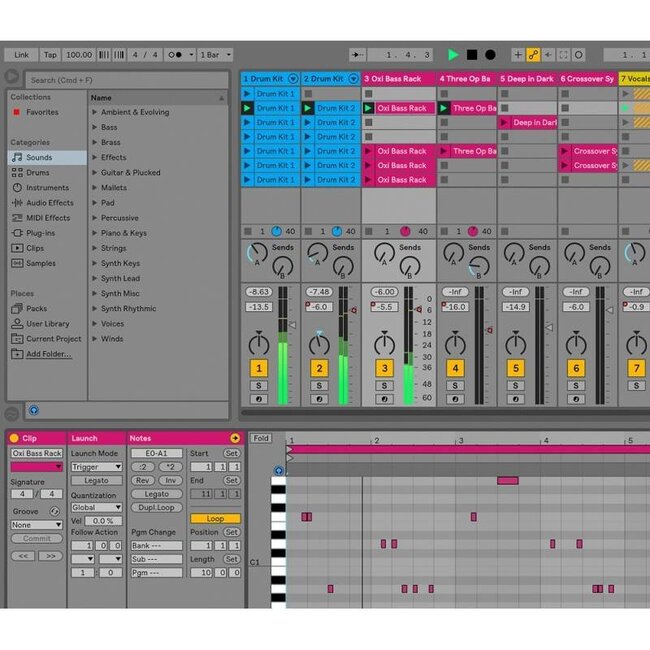Launch the playing Oxi Bass Rack clip
Image resolution: width=650 pixels, height=650 pixels.
368,108
